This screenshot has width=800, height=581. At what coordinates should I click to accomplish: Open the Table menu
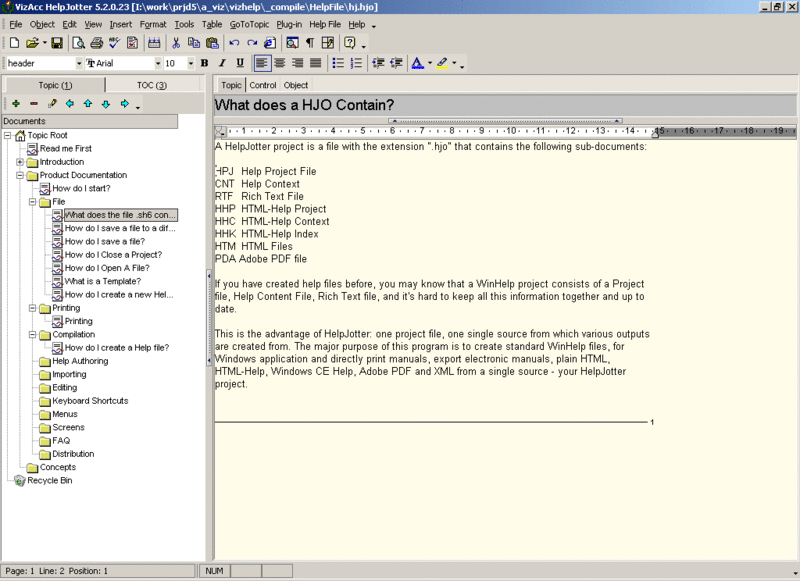[212, 24]
